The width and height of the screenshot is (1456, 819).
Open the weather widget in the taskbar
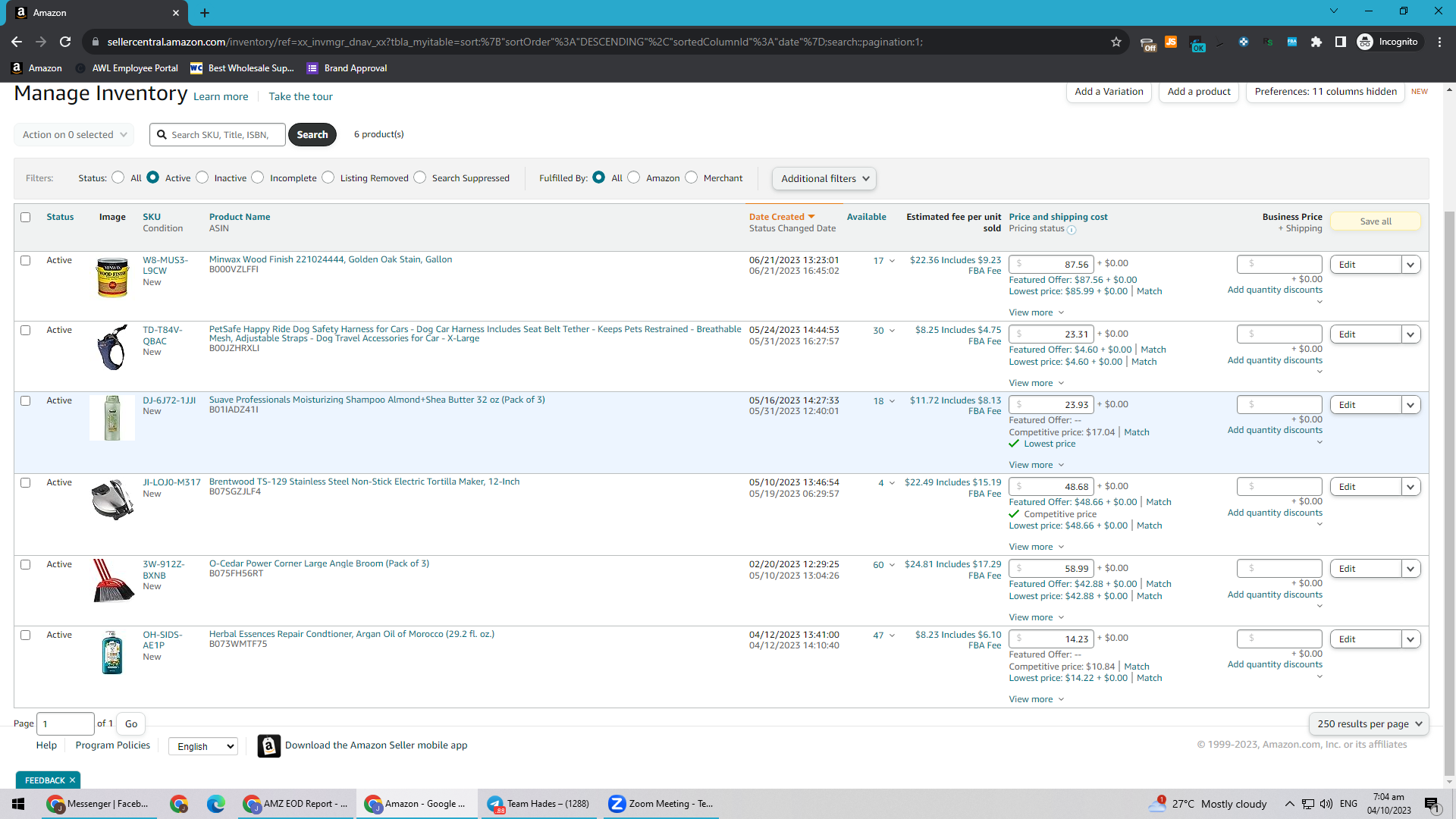point(1207,804)
